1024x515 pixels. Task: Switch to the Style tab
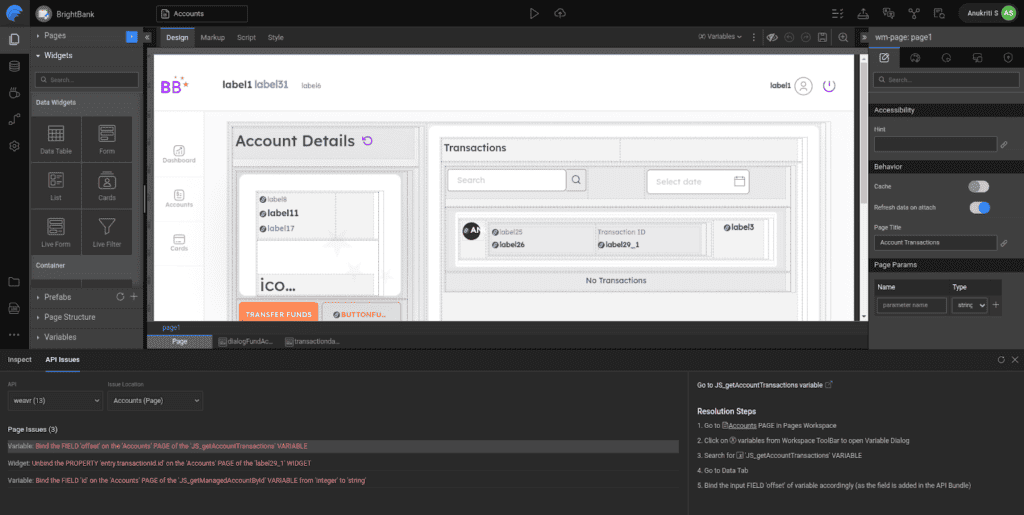pyautogui.click(x=276, y=38)
